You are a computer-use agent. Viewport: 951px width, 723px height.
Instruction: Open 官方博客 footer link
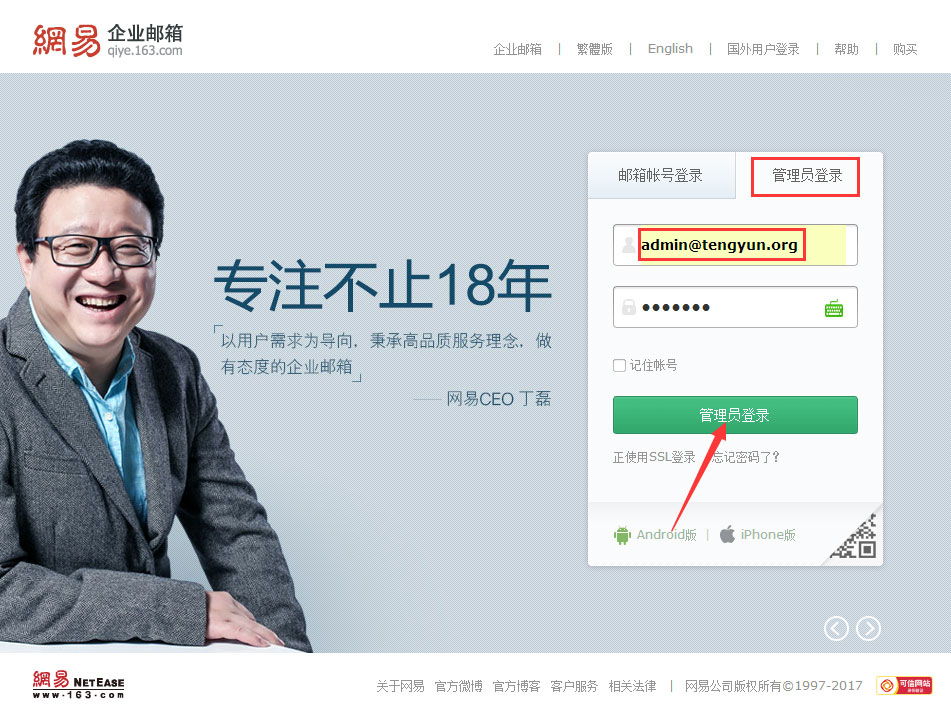(516, 686)
